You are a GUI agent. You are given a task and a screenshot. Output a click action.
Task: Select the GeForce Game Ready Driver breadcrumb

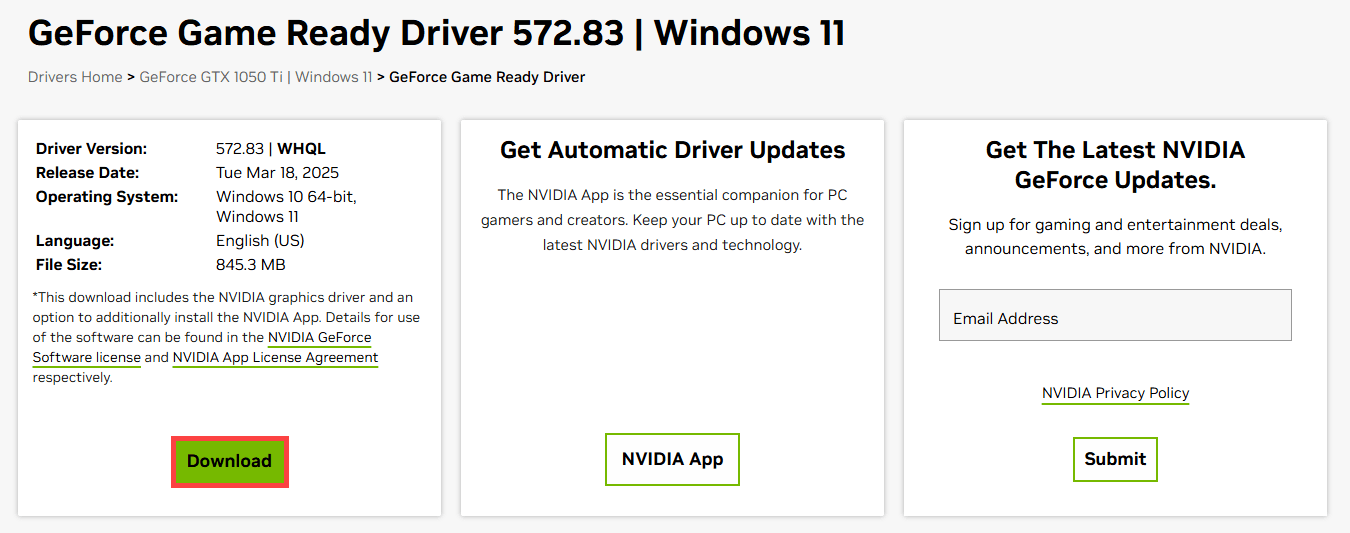click(x=487, y=77)
